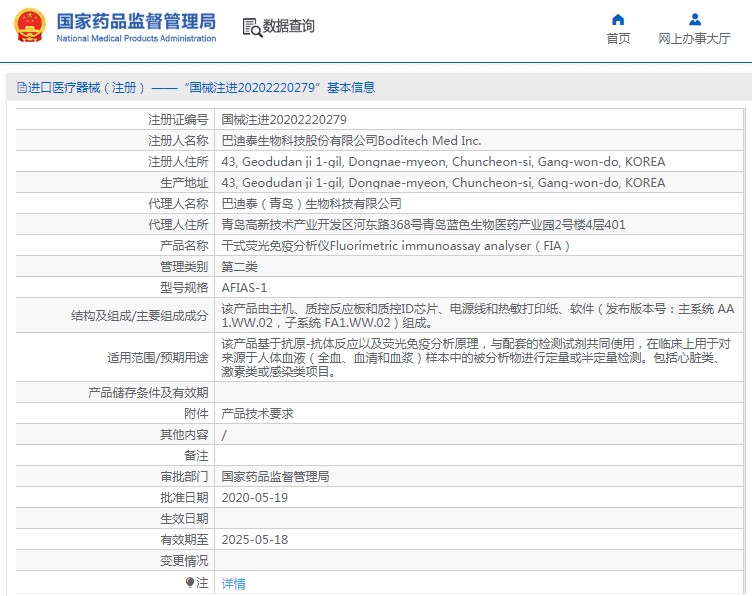This screenshot has width=752, height=596.
Task: Click the 注册人名称 row label
Action: [x=178, y=140]
